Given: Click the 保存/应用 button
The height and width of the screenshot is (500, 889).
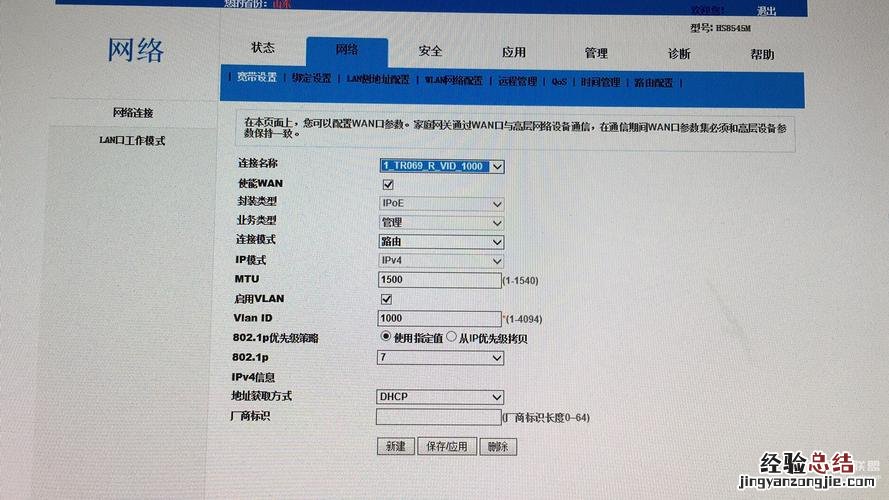Looking at the screenshot, I should pyautogui.click(x=447, y=447).
